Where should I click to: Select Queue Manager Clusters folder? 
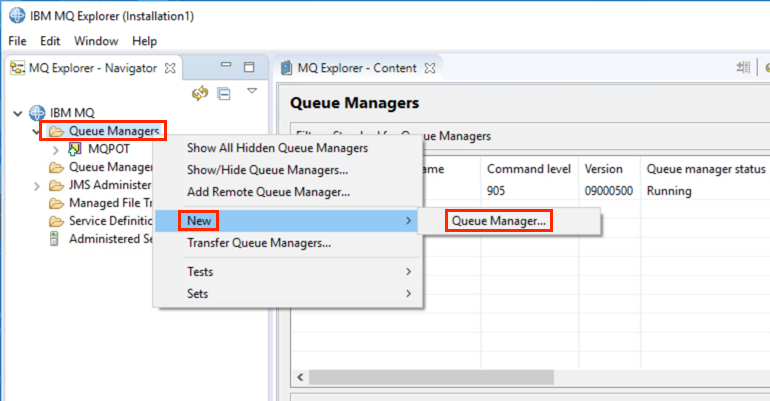pyautogui.click(x=110, y=167)
